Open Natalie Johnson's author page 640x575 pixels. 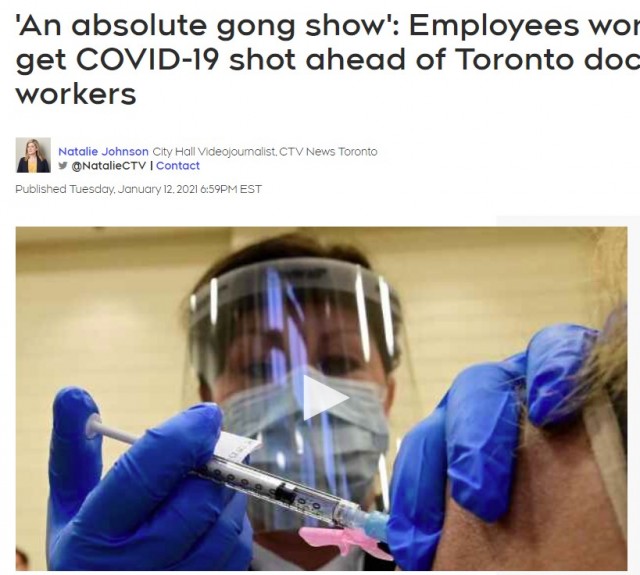103,151
